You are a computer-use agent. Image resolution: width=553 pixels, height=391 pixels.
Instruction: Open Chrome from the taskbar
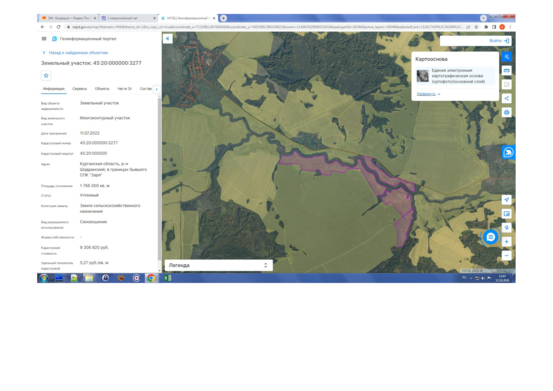coord(151,278)
